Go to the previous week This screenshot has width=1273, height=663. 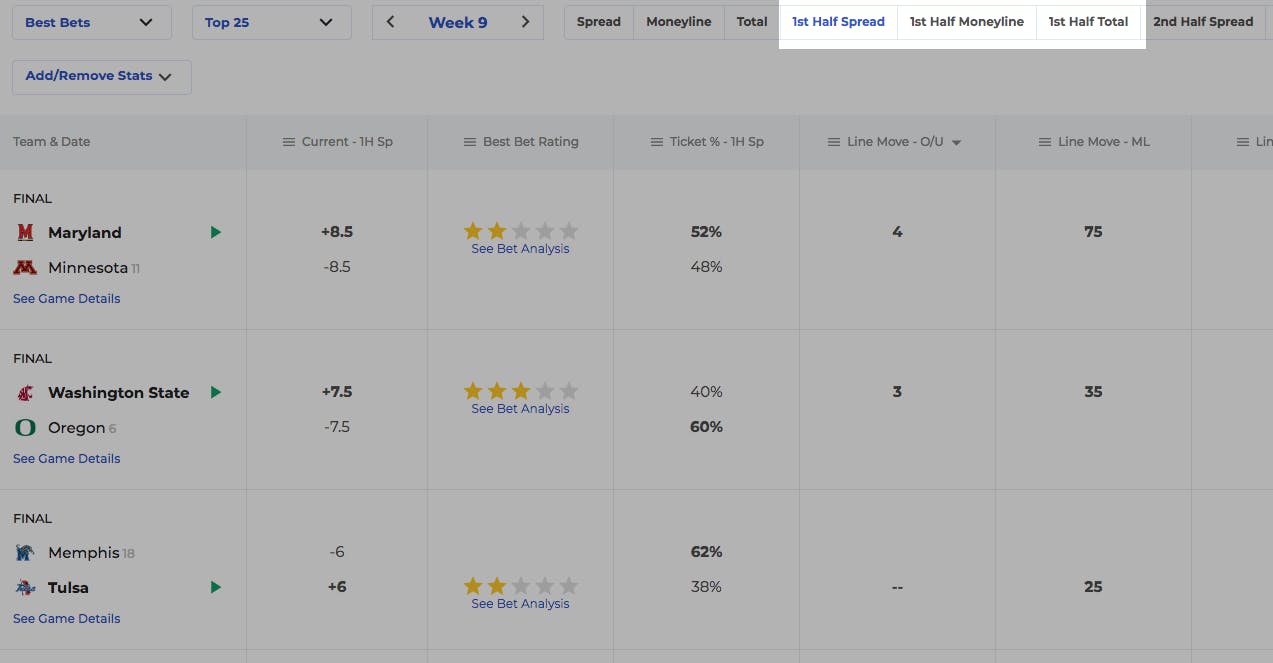click(391, 22)
